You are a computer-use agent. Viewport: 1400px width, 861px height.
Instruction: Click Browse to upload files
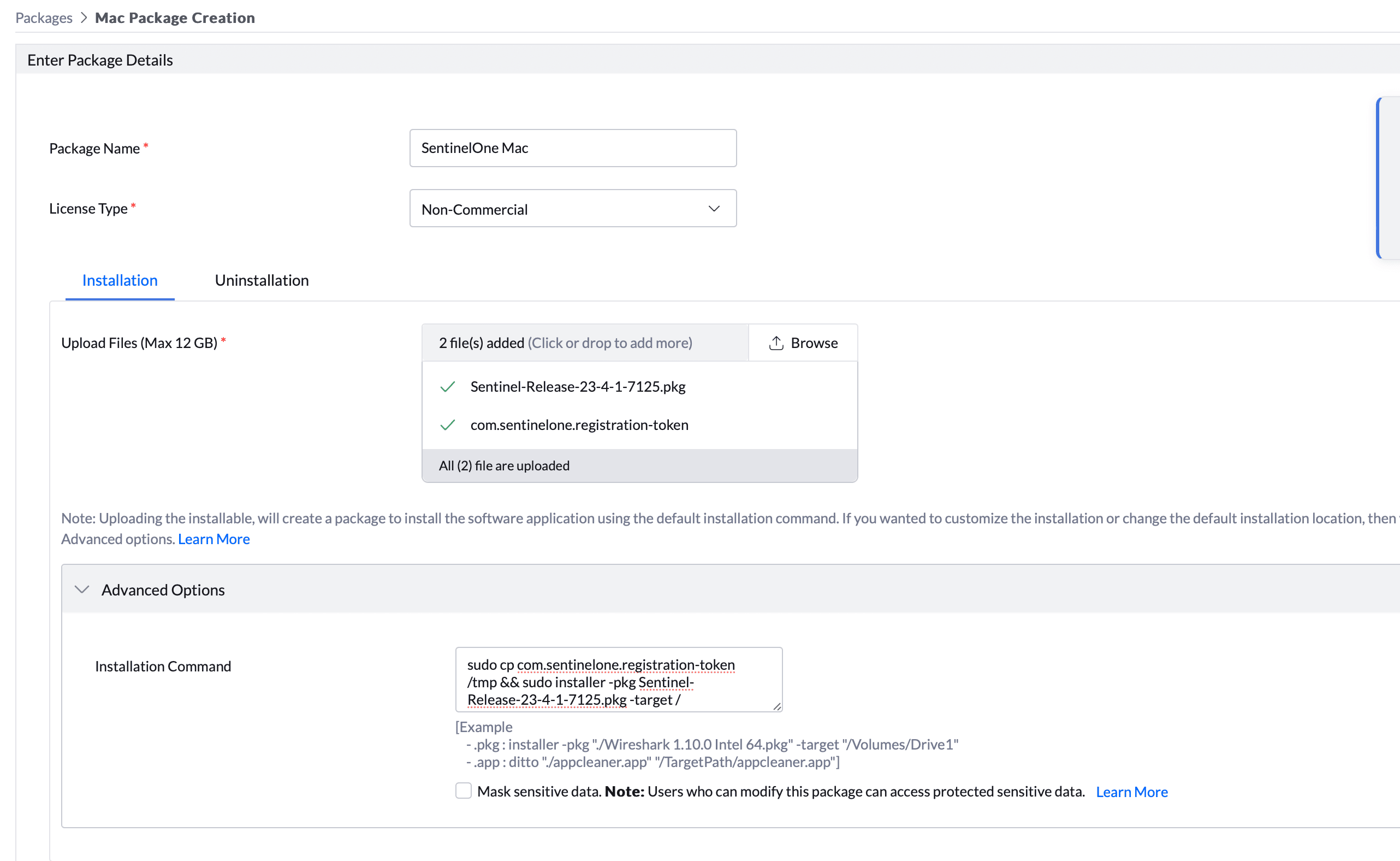[803, 342]
